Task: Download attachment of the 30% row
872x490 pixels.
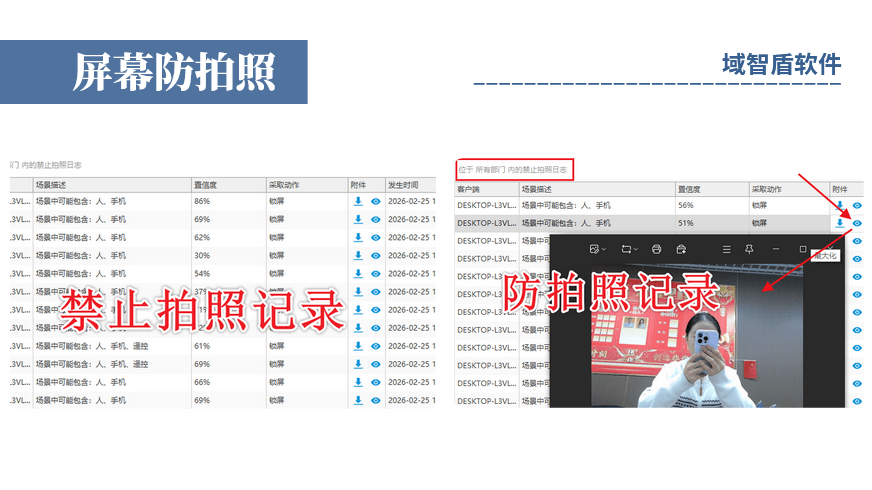Action: [358, 255]
